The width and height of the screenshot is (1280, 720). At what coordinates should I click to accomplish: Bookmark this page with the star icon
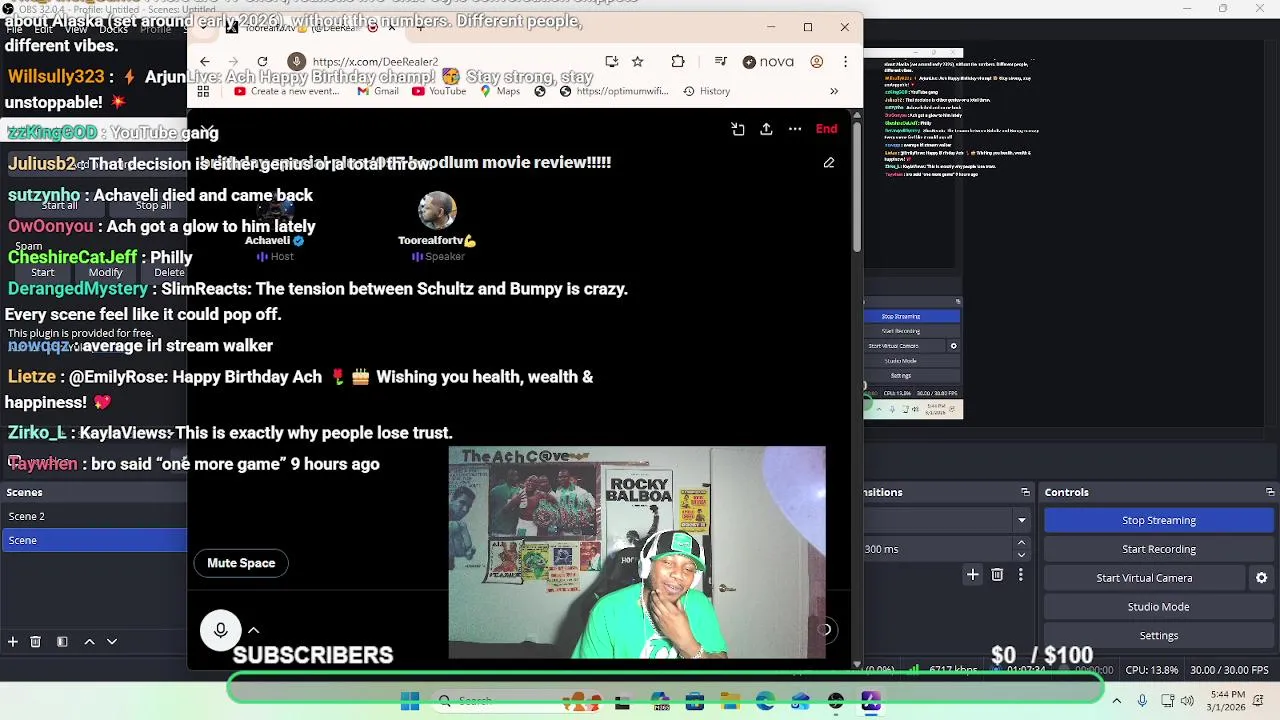(637, 61)
